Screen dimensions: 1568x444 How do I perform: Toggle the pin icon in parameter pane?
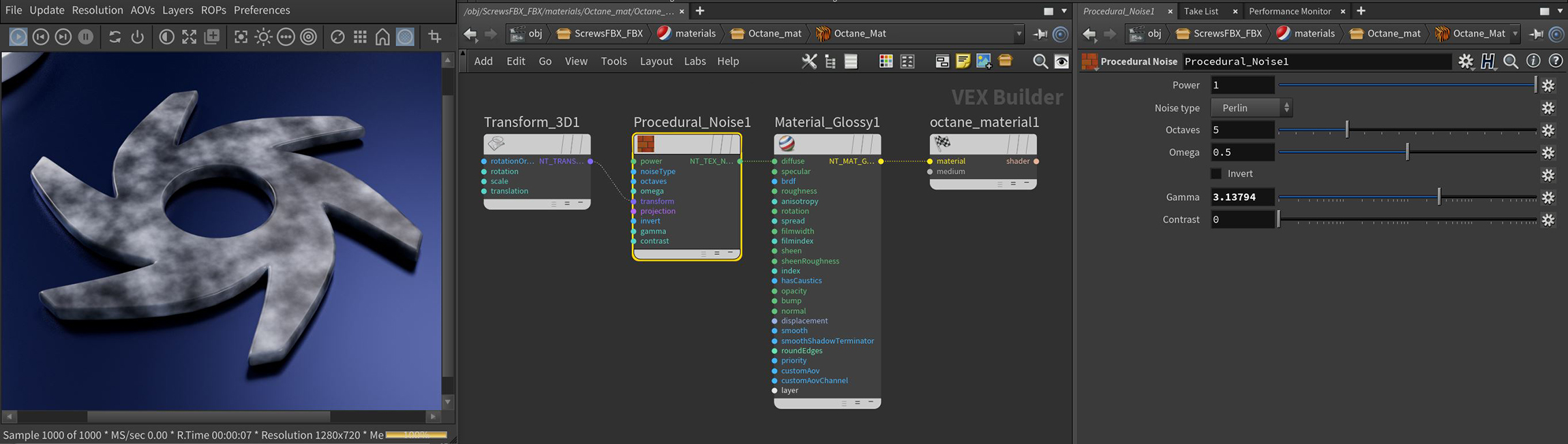tap(1536, 33)
